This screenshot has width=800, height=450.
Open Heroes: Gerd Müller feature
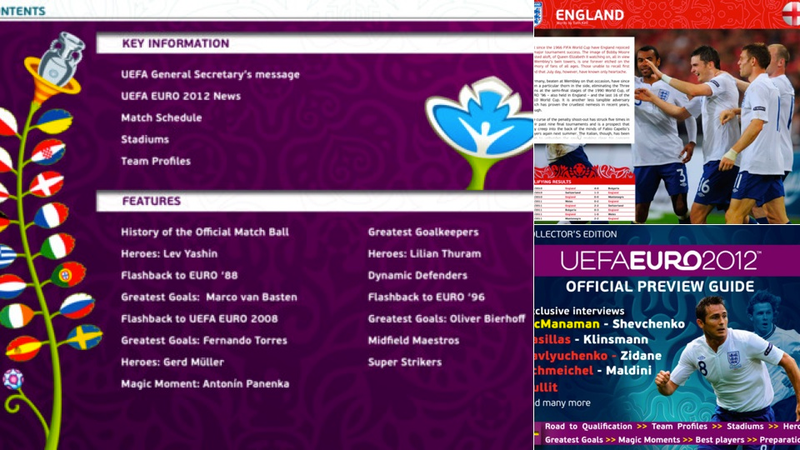pyautogui.click(x=172, y=362)
